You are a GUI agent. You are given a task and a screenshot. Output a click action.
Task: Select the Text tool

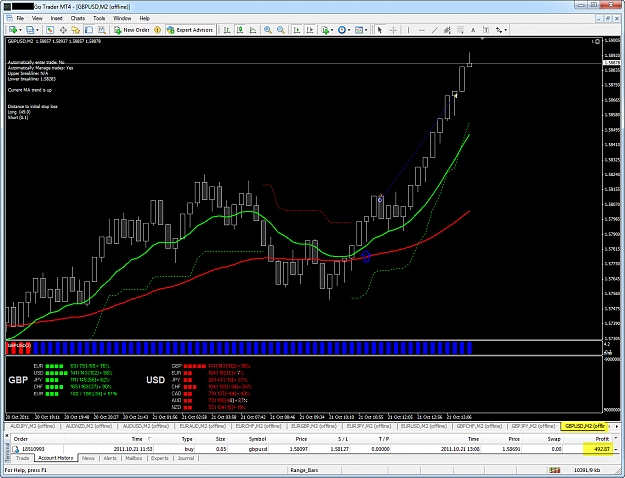pos(473,30)
